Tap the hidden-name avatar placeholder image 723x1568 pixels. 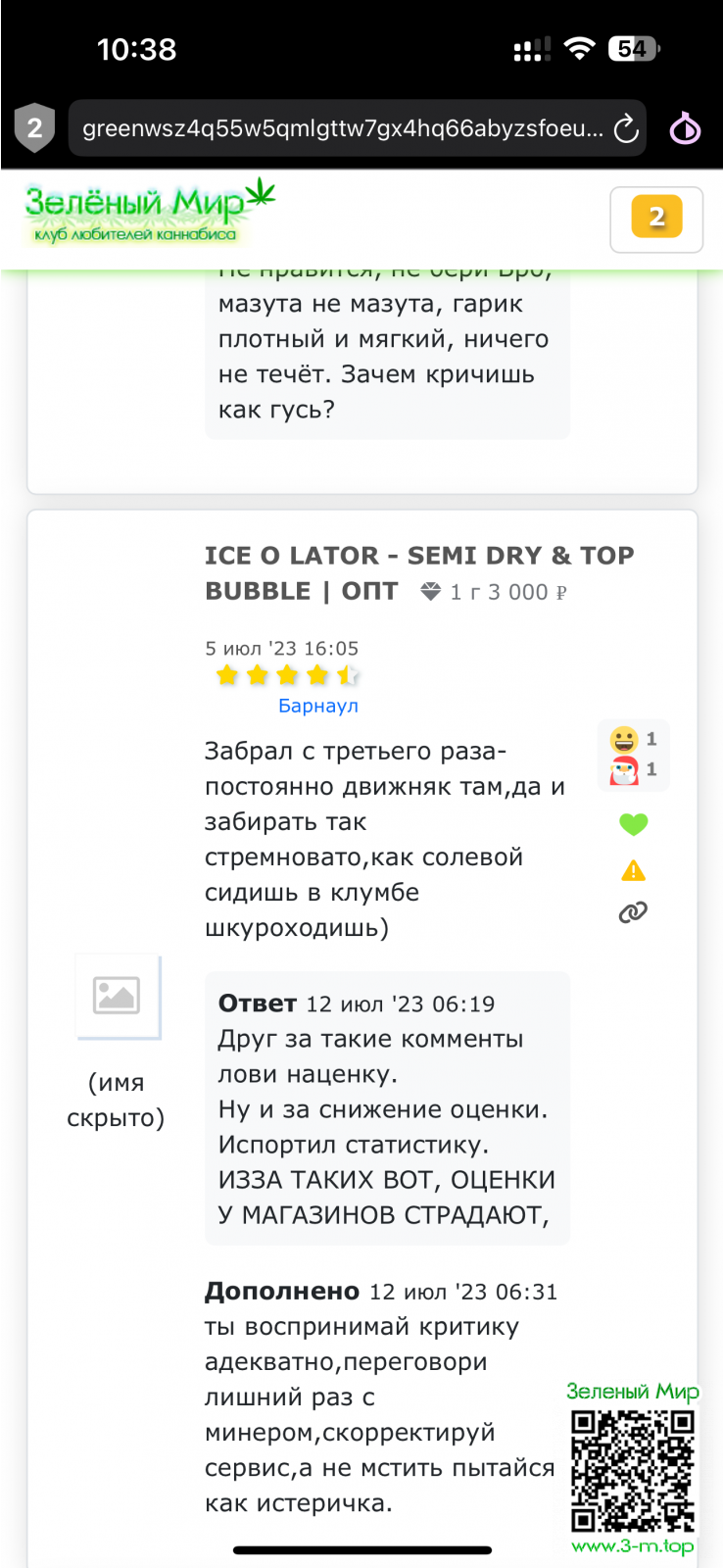coord(118,997)
